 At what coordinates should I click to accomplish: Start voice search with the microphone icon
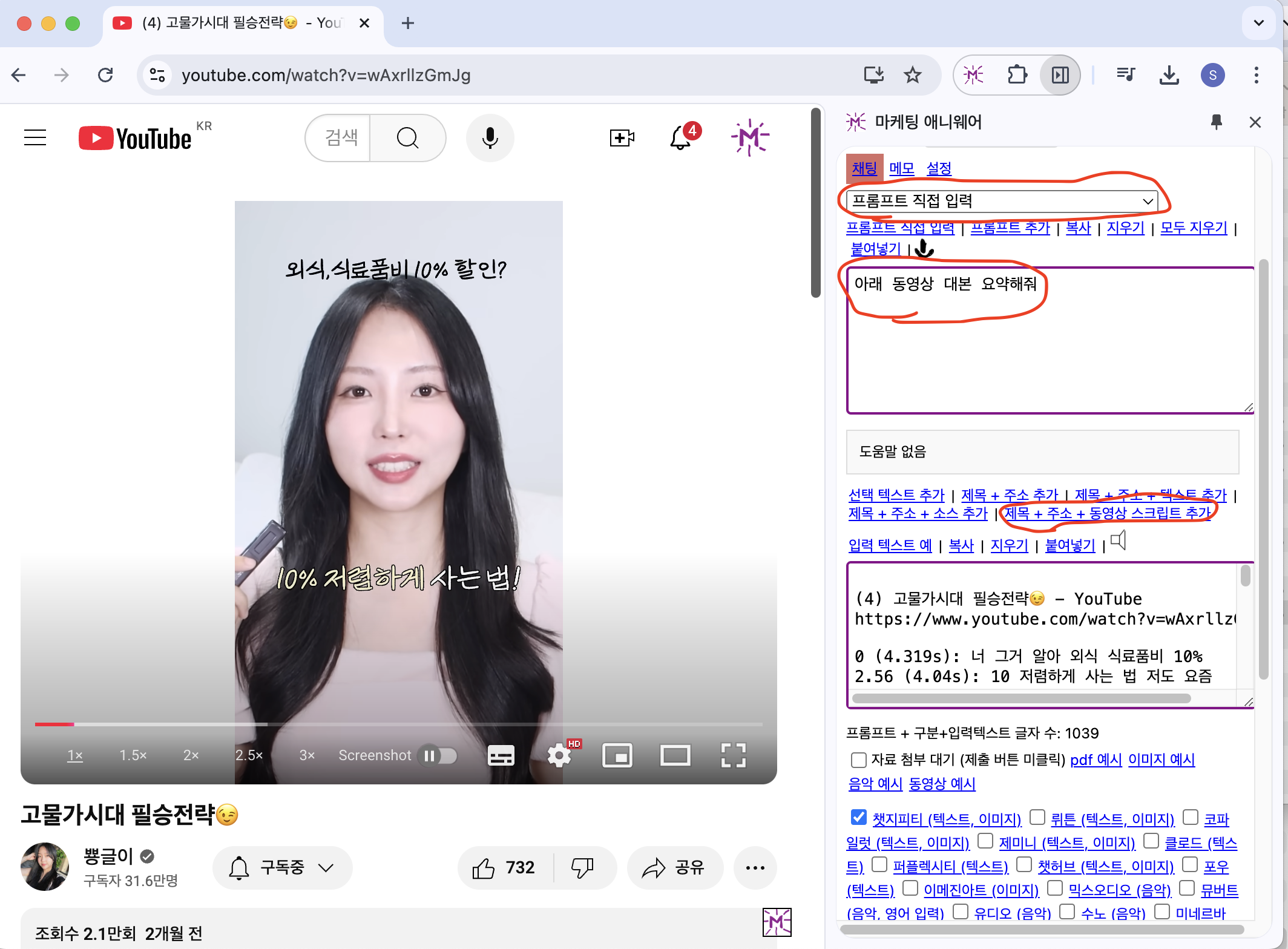click(490, 138)
